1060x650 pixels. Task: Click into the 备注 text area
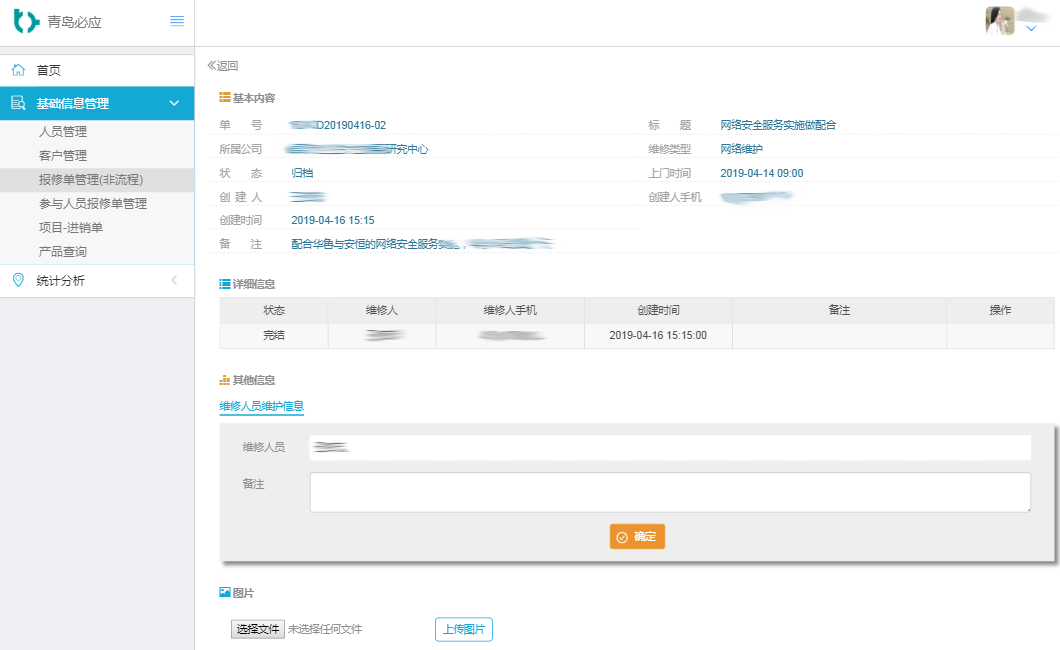pyautogui.click(x=670, y=492)
